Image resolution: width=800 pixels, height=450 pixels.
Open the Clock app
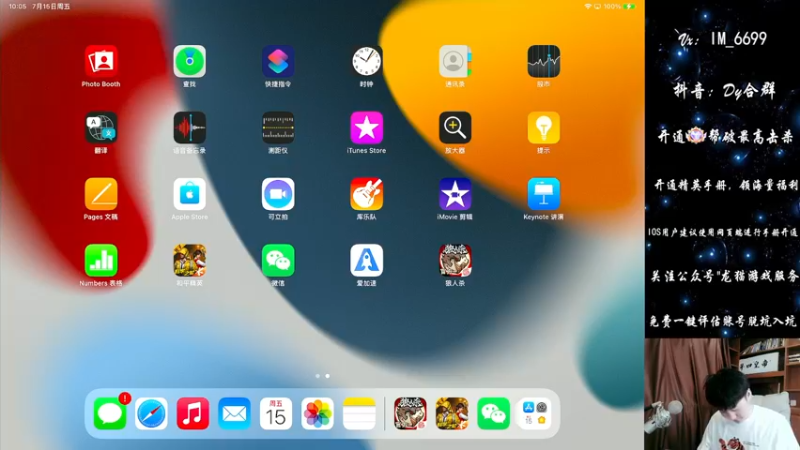coord(366,61)
